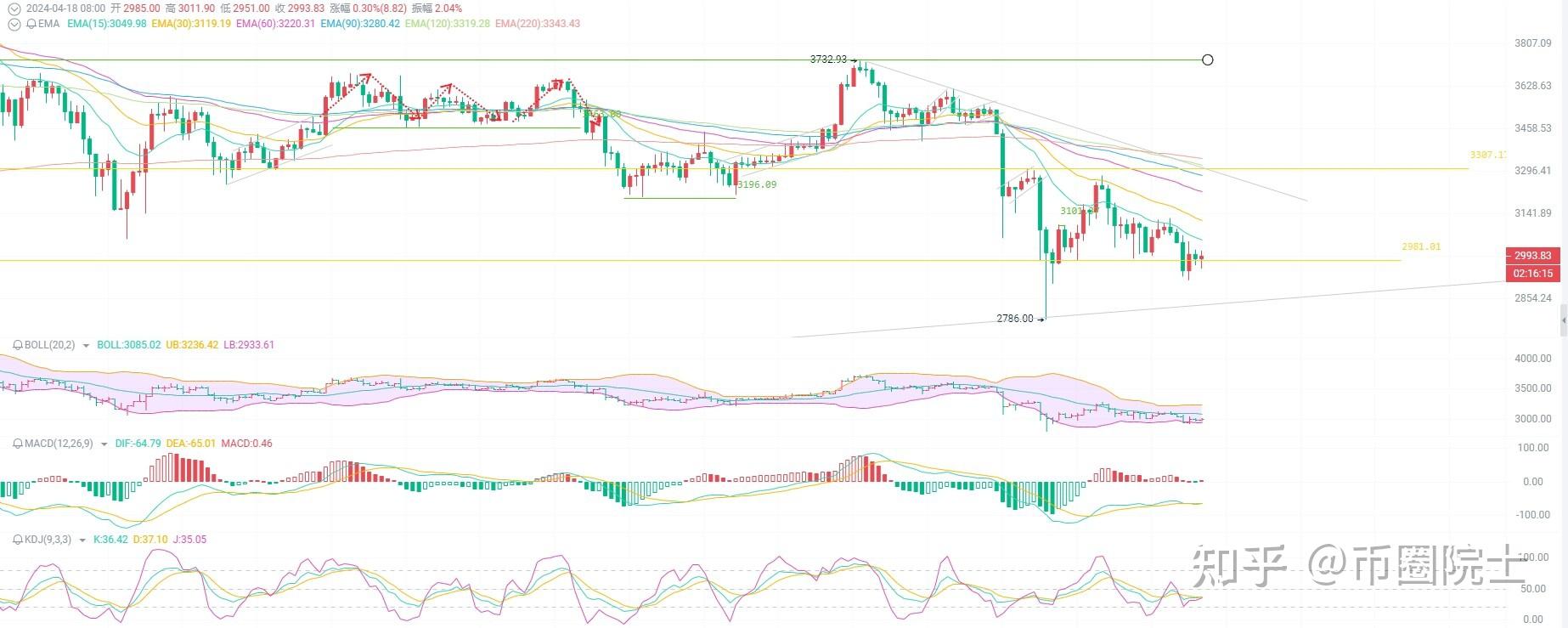Click the BOLL alert bell icon
This screenshot has width=1568, height=628.
tap(18, 345)
